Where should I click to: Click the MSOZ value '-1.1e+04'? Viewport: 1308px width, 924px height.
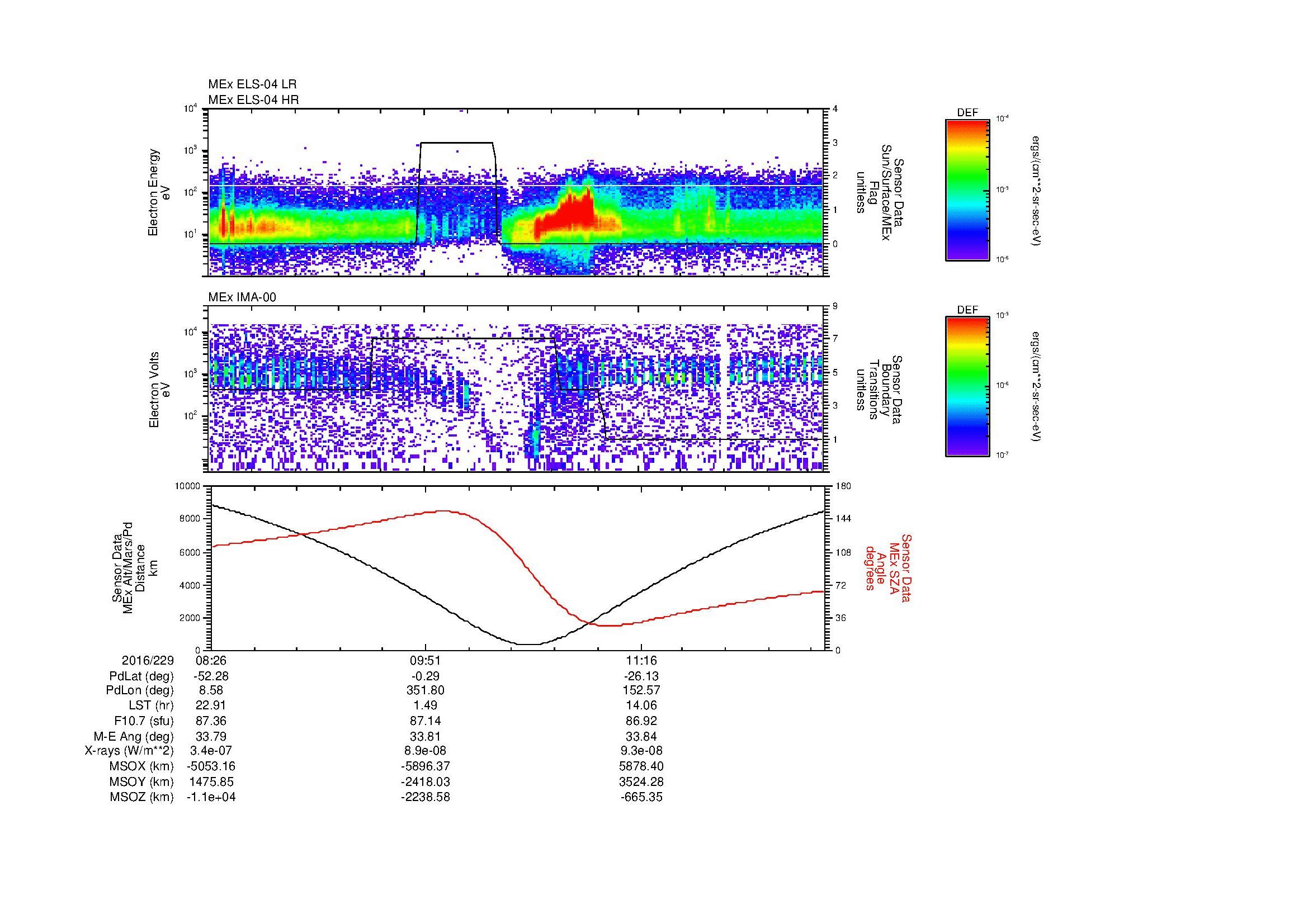(211, 797)
